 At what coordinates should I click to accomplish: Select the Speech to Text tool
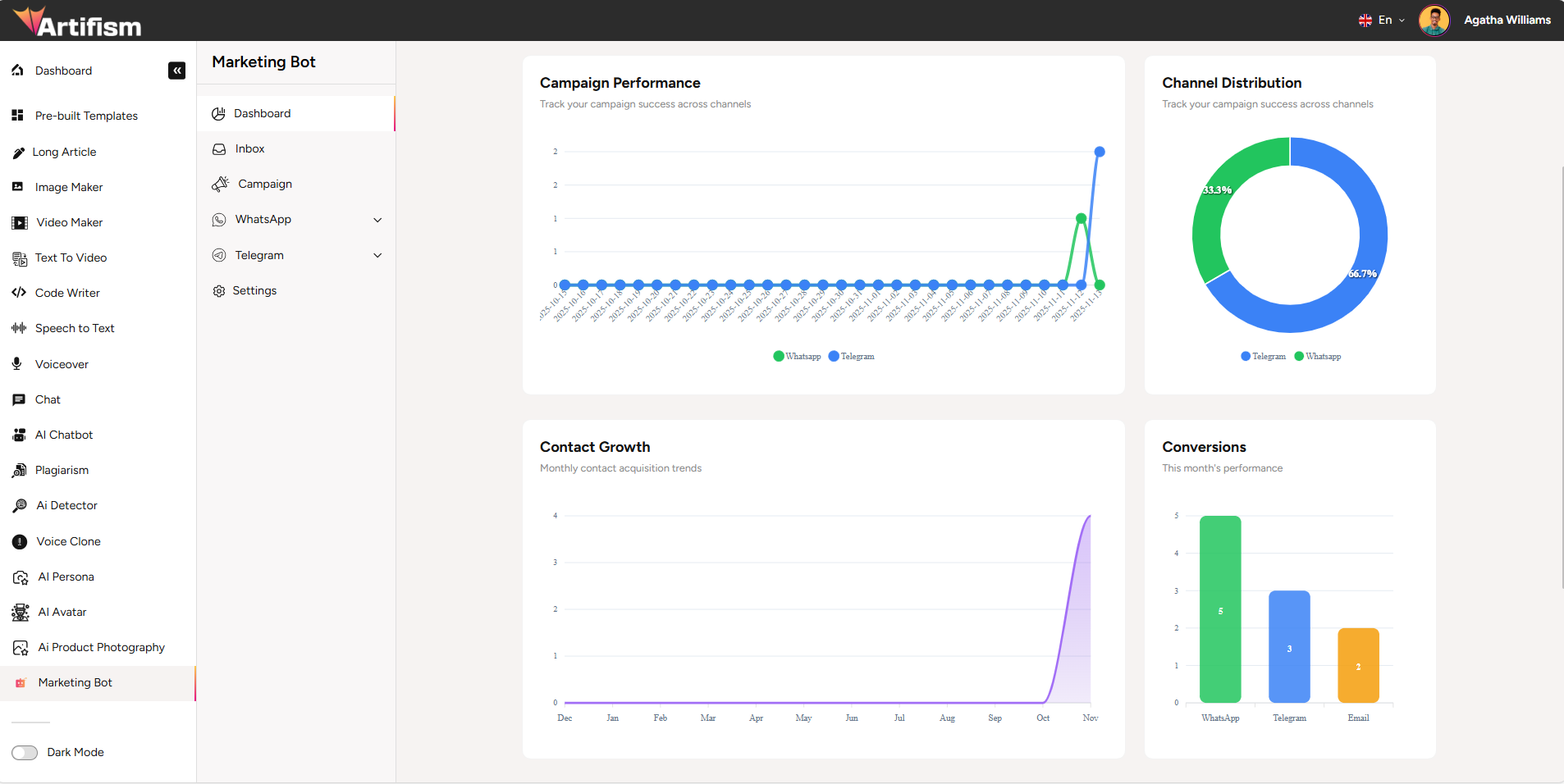click(74, 328)
